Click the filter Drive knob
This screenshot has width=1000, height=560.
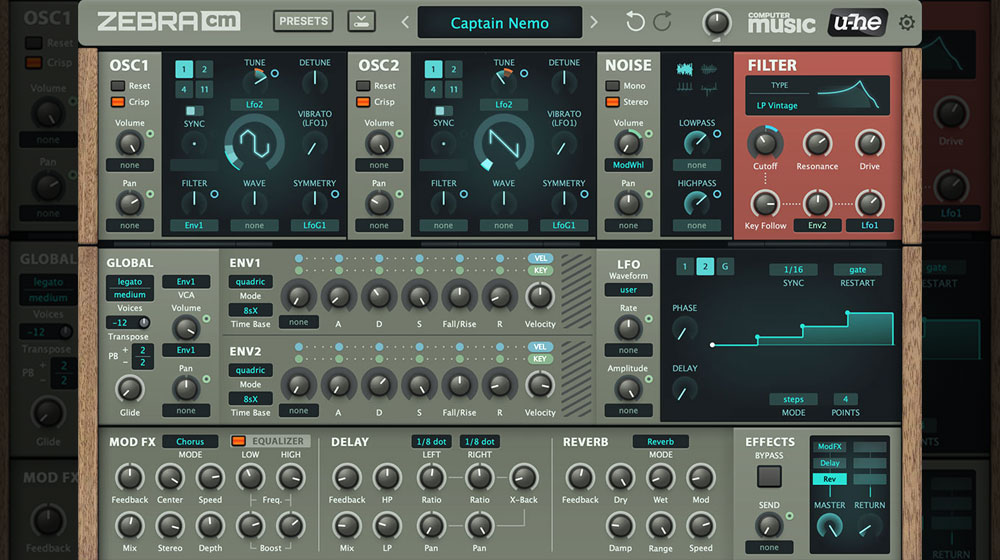(x=869, y=143)
